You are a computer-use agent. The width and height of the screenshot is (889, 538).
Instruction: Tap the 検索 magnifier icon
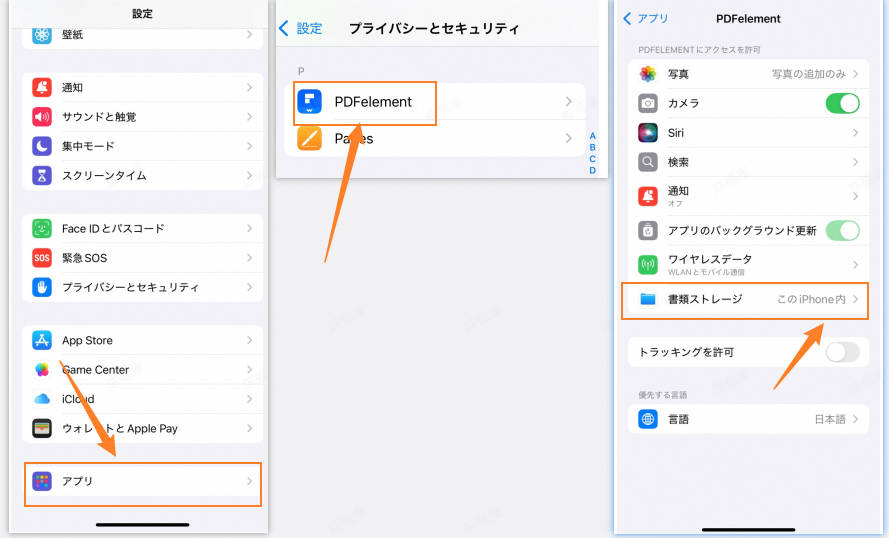647,162
